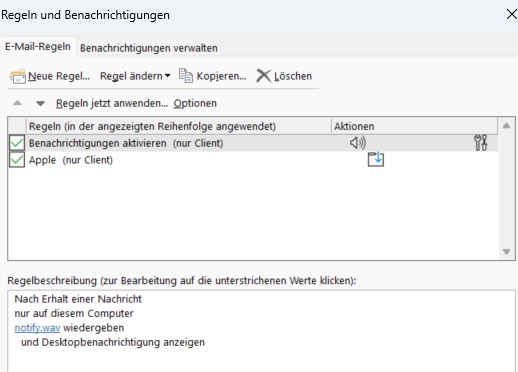Close the Regeln und Benachrichtigungen dialog

[512, 14]
